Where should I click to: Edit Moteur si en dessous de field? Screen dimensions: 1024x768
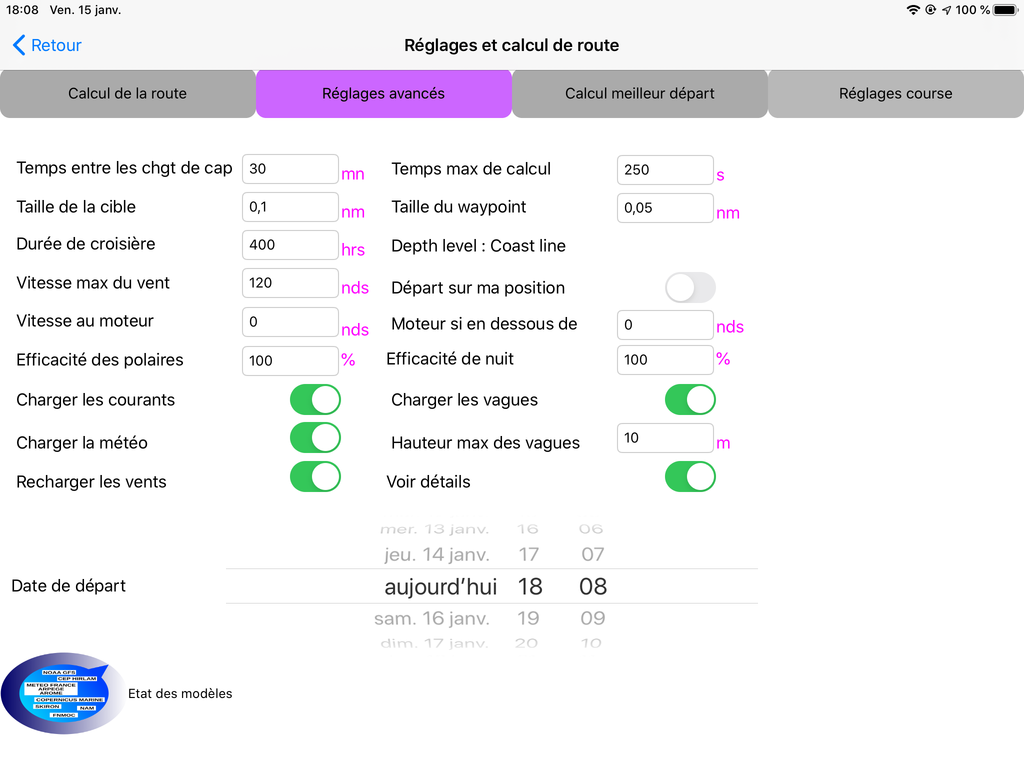[x=665, y=325]
